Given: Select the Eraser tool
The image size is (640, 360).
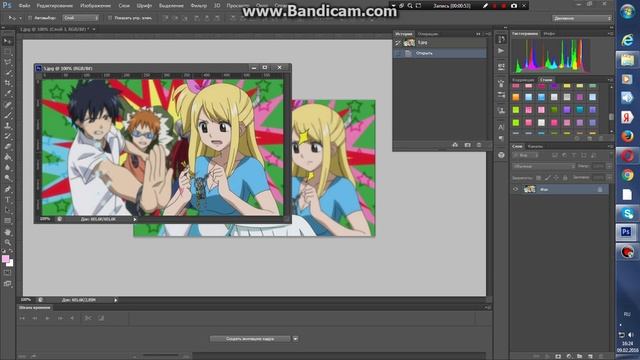Looking at the screenshot, I should tap(7, 147).
